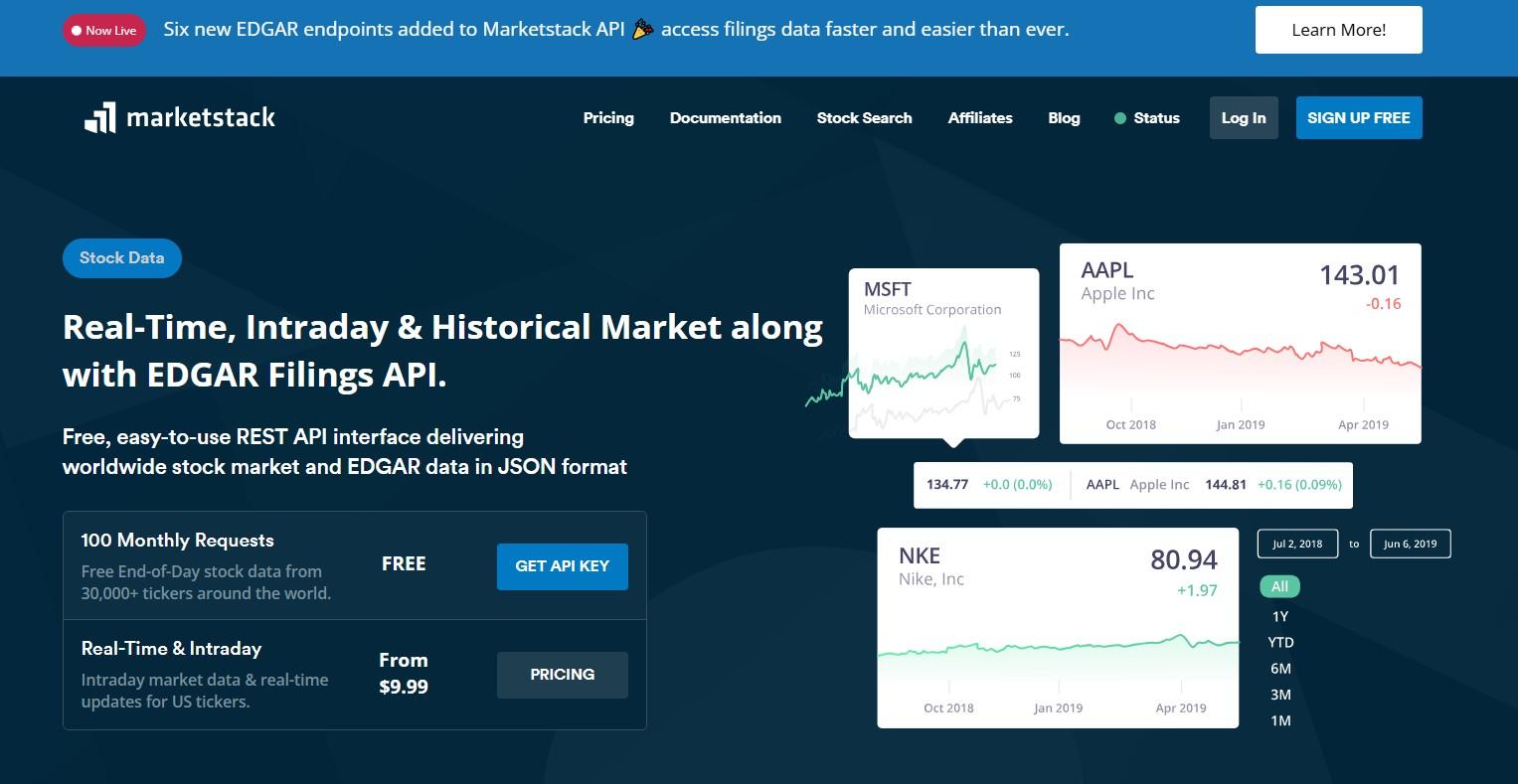Select the YTD time range
Image resolution: width=1518 pixels, height=784 pixels.
(1280, 642)
